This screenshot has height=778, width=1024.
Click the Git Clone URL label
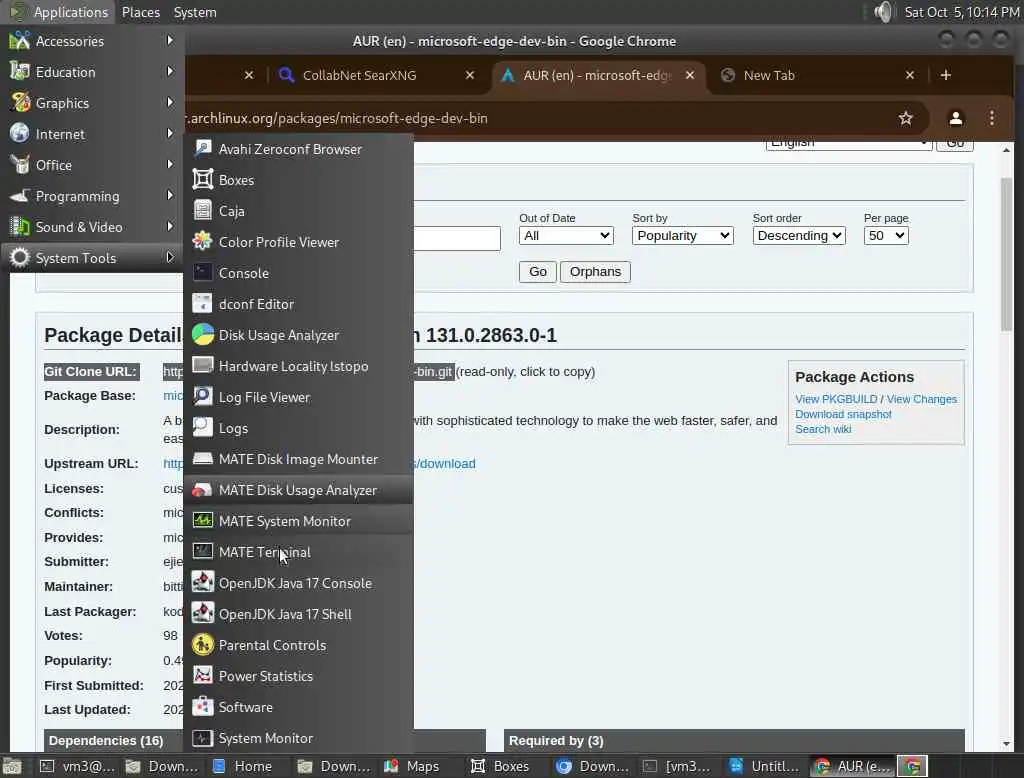pos(91,372)
